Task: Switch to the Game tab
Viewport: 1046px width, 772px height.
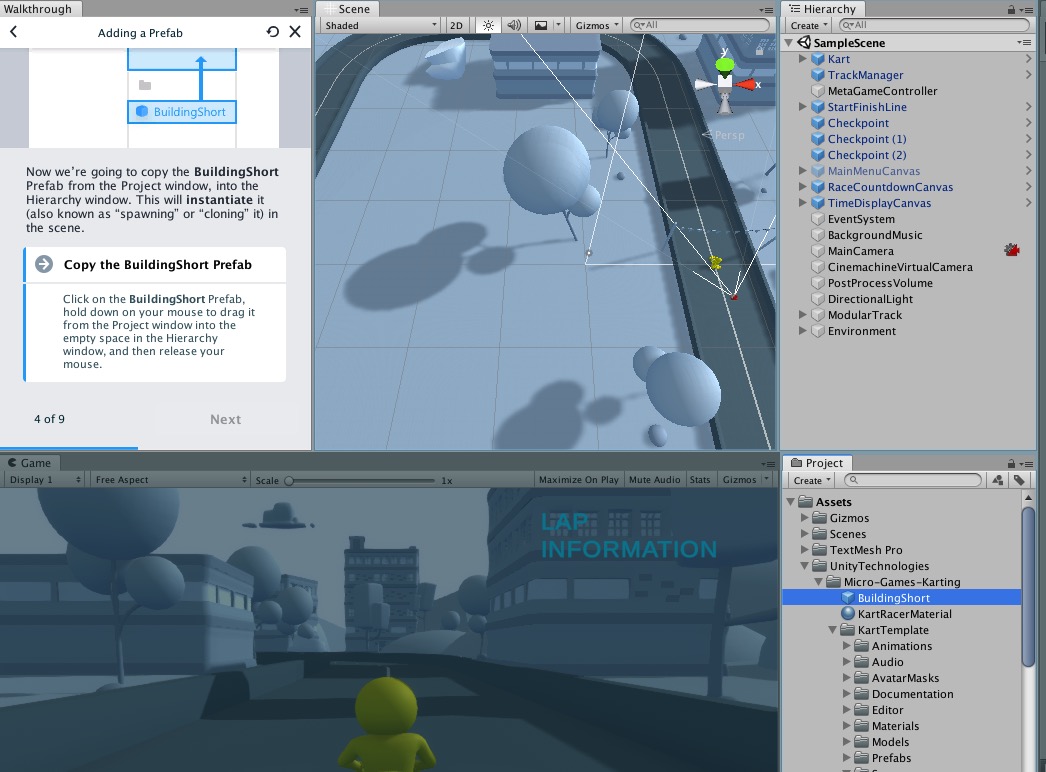Action: click(x=30, y=462)
